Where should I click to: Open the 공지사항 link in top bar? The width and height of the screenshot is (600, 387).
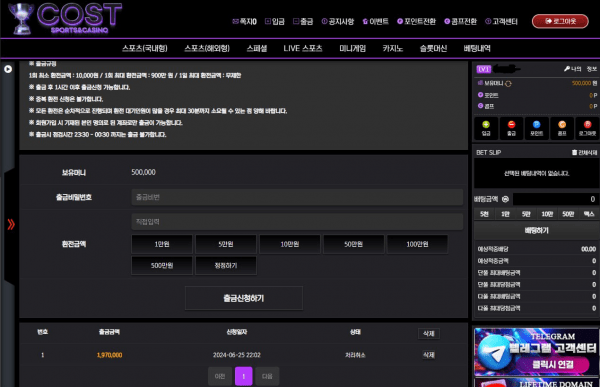click(x=338, y=21)
